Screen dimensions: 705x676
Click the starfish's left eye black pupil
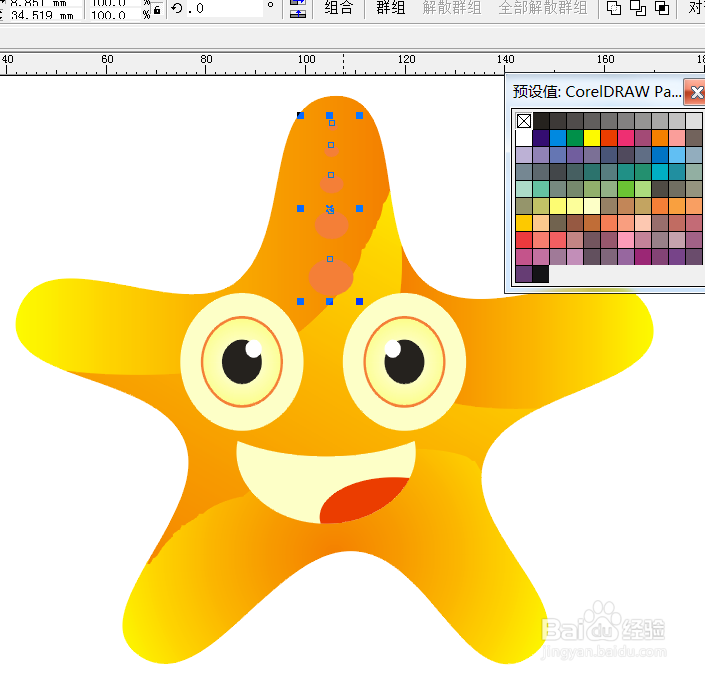click(242, 362)
